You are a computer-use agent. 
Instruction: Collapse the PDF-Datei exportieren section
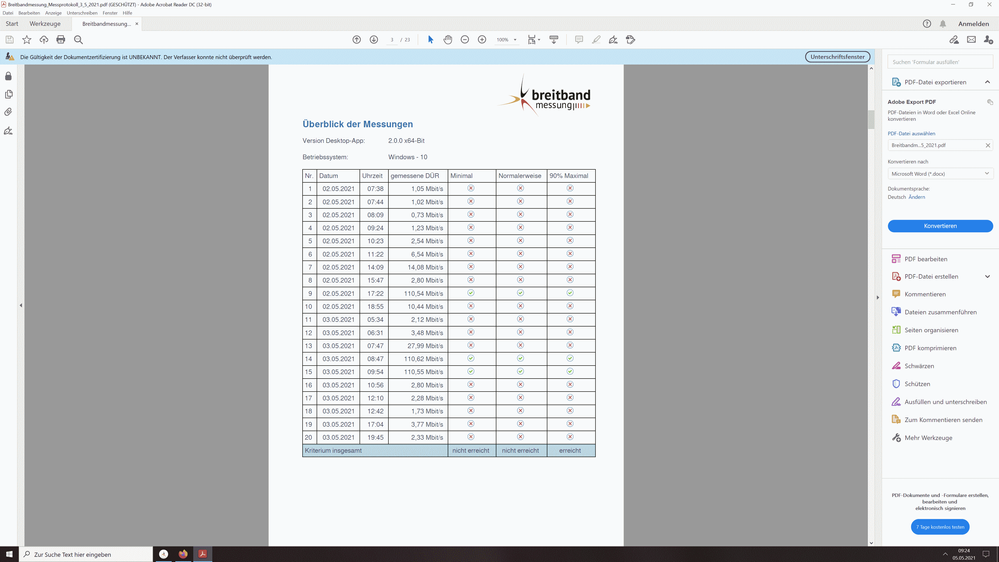987,82
